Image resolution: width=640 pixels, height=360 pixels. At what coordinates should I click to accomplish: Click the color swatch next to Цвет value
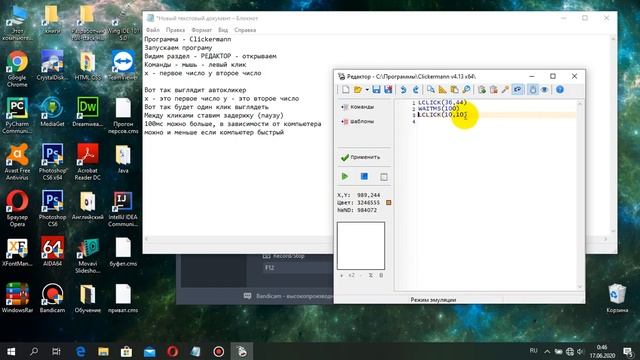[x=389, y=202]
